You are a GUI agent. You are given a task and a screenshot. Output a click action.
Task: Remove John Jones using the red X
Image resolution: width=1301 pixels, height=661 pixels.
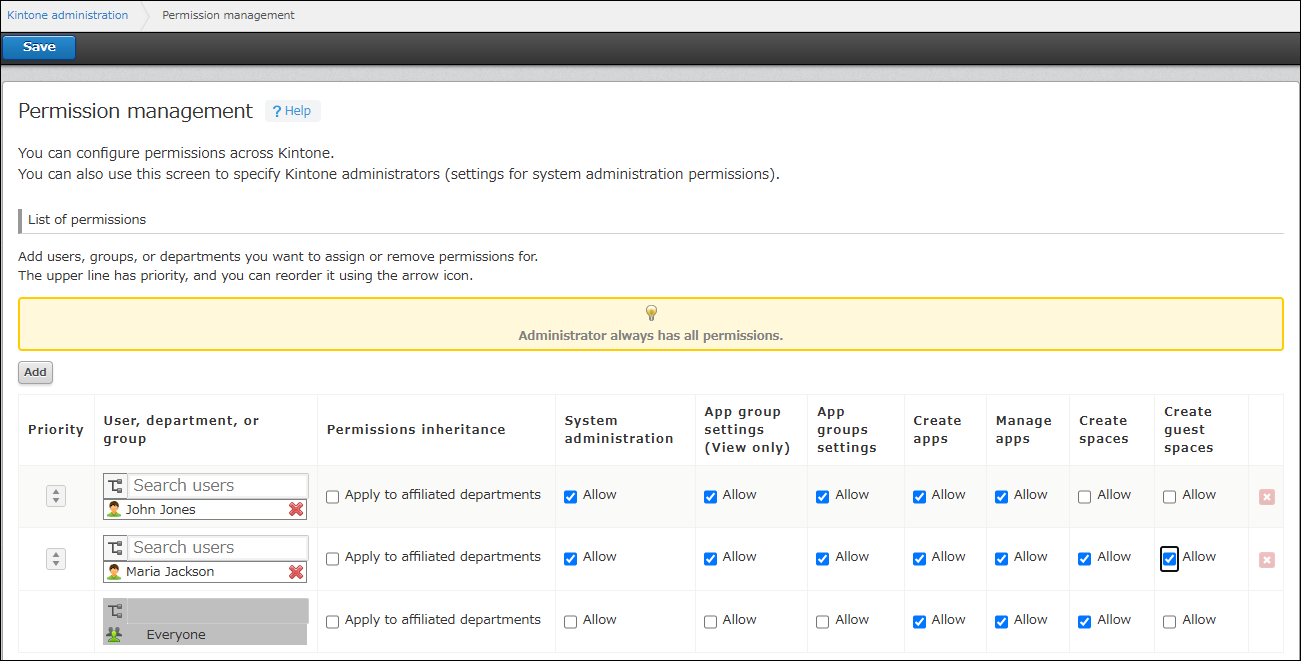click(296, 509)
